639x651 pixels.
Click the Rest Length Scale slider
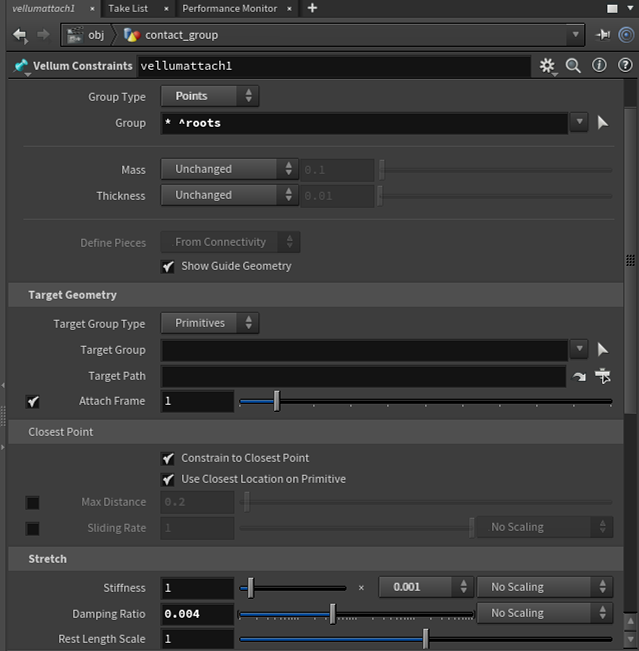[x=425, y=639]
